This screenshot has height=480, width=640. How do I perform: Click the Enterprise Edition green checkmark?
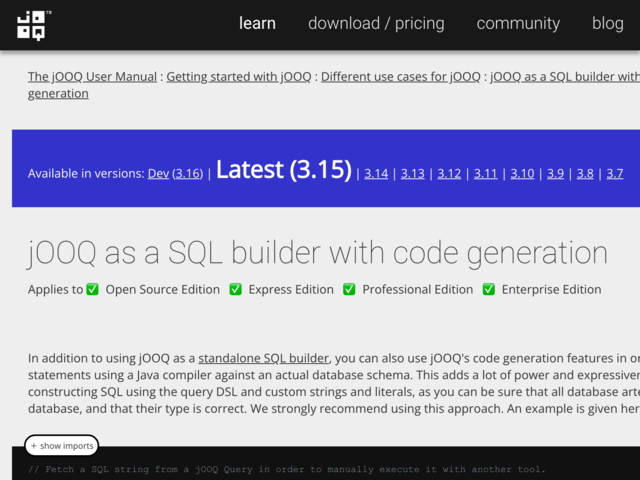489,289
